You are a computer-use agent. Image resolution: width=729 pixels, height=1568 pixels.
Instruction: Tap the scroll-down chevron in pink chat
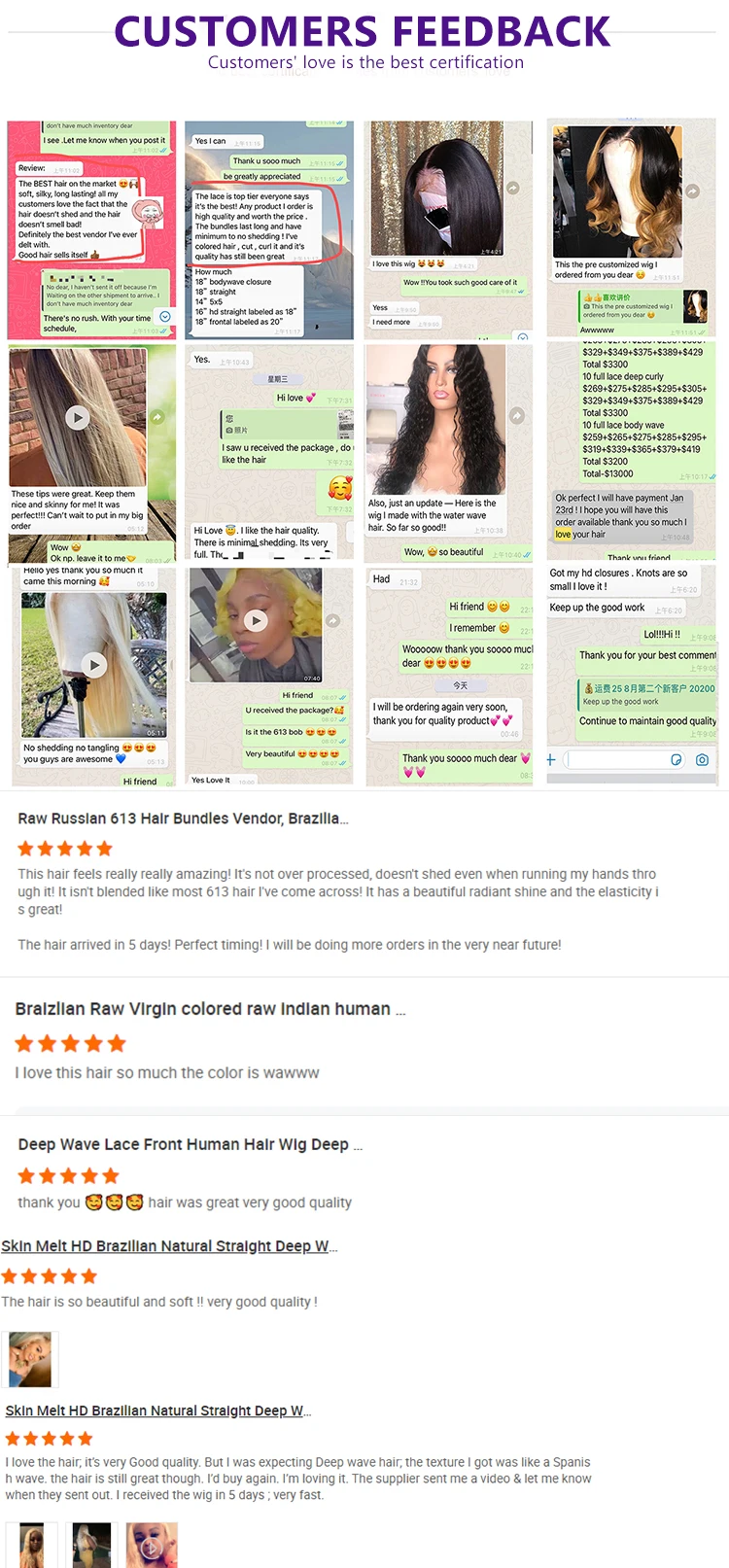tap(164, 317)
